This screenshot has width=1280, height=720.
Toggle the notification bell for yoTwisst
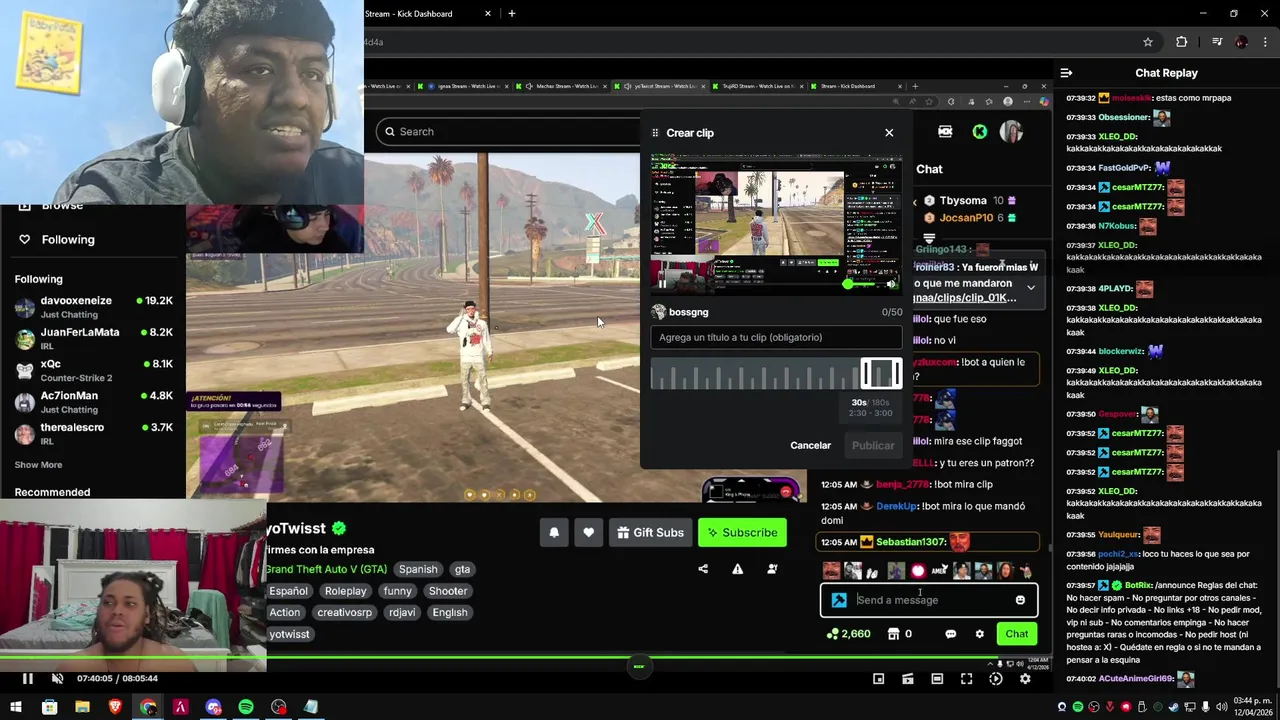(x=554, y=532)
